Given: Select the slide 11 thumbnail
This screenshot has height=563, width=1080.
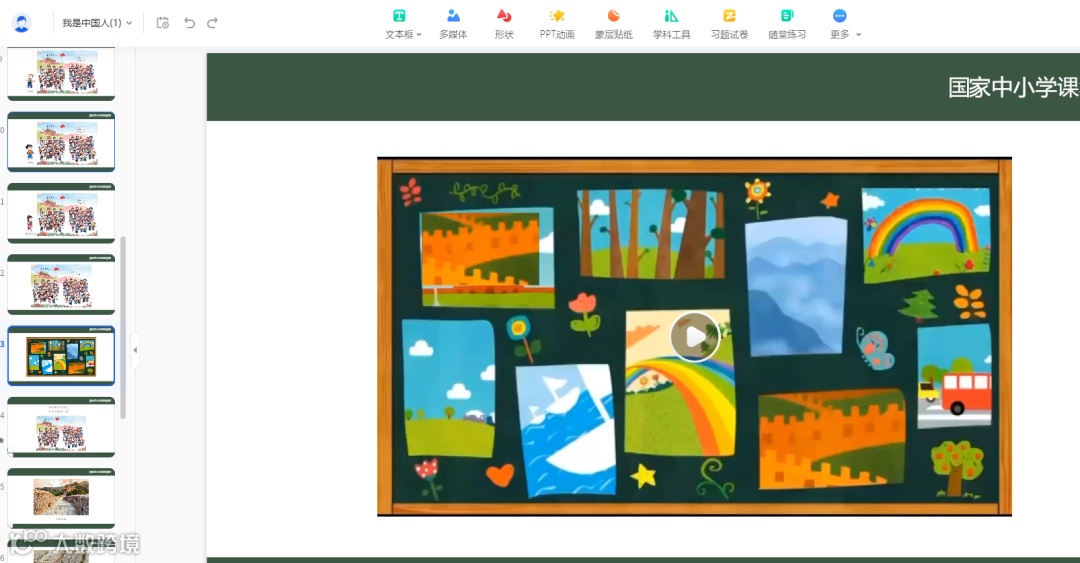Looking at the screenshot, I should point(61,213).
